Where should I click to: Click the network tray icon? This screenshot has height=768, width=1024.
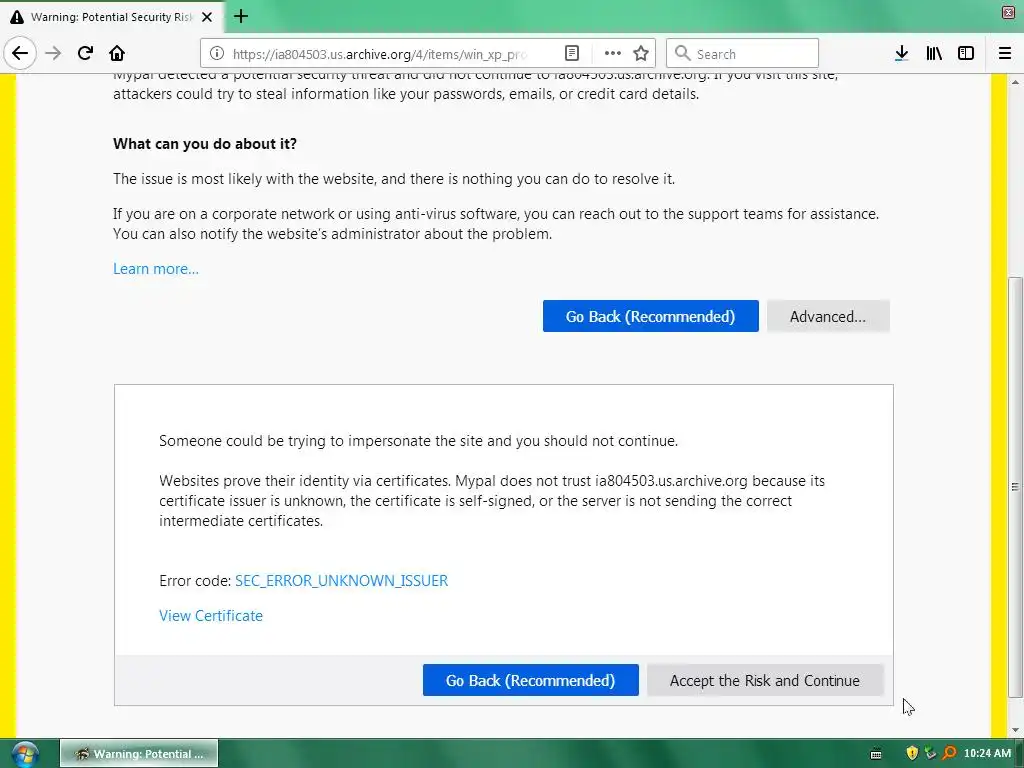coord(930,753)
